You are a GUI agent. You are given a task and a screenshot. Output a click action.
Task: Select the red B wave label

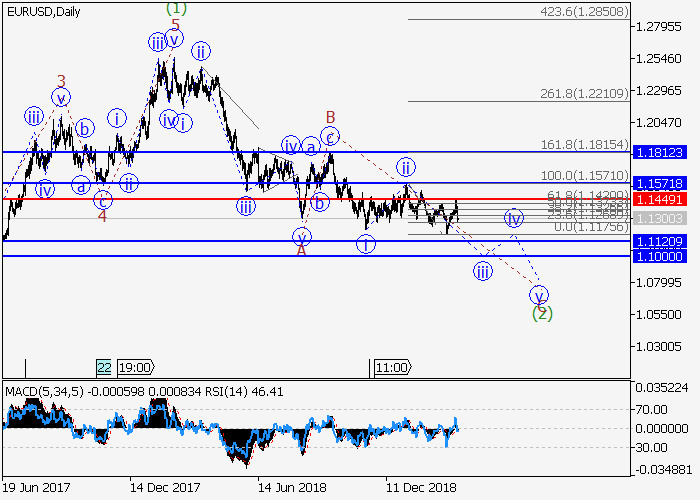(x=329, y=117)
